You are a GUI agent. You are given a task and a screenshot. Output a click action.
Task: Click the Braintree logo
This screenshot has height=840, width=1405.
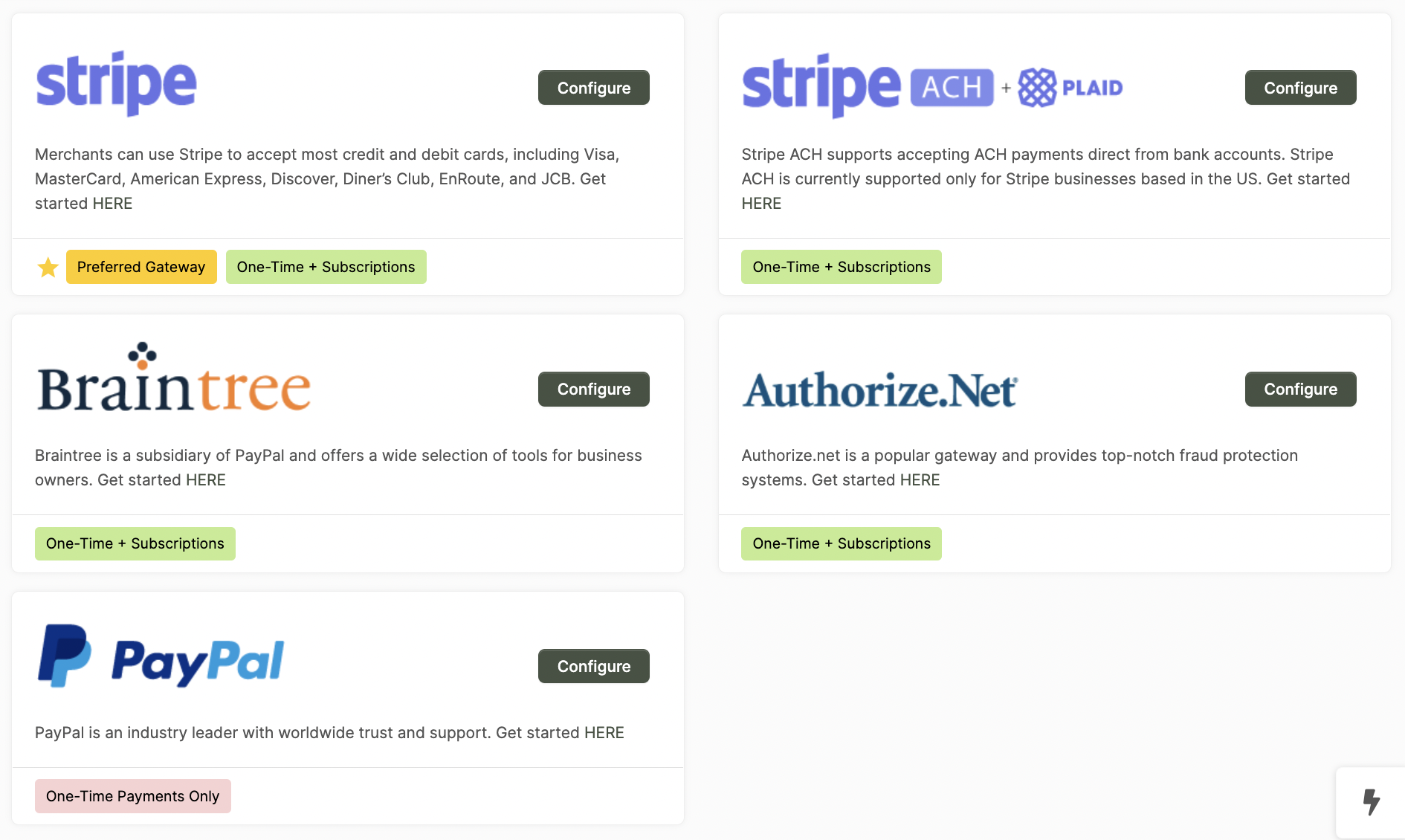tap(173, 379)
